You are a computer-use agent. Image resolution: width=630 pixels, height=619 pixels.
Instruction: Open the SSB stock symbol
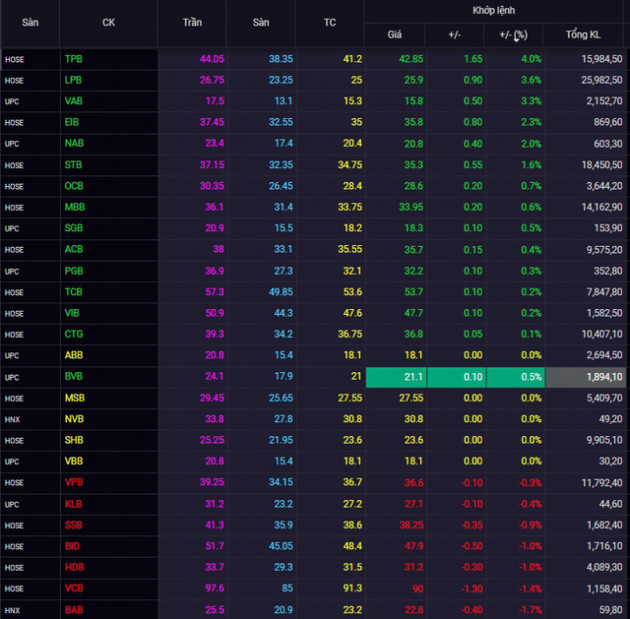(74, 525)
